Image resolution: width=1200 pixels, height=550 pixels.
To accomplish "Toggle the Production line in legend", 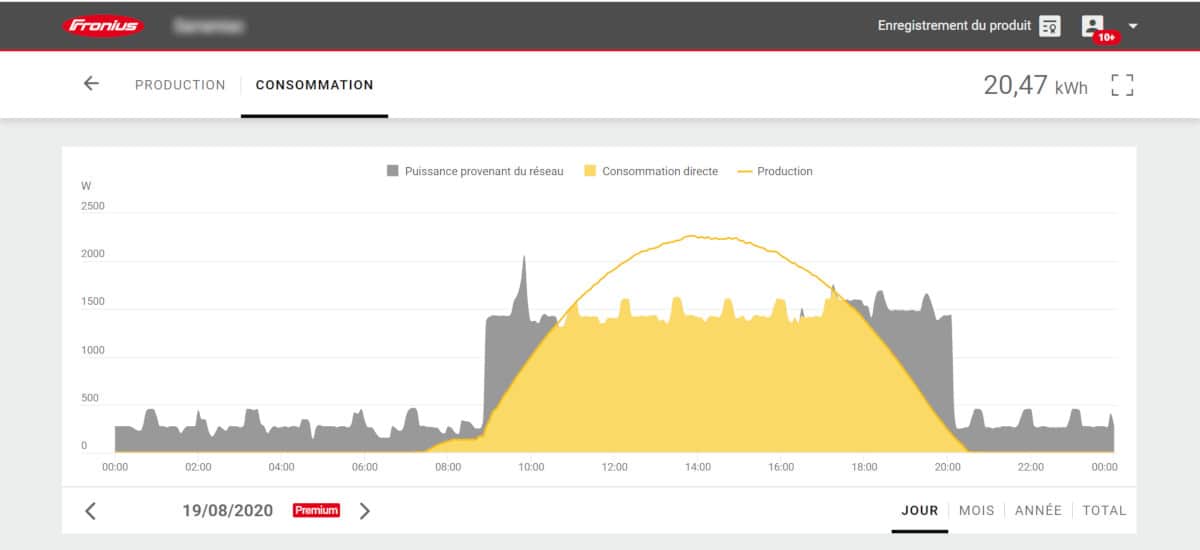I will (775, 171).
